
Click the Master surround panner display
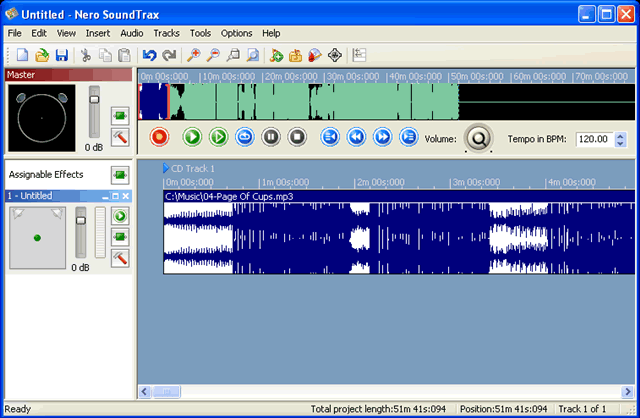click(x=42, y=118)
